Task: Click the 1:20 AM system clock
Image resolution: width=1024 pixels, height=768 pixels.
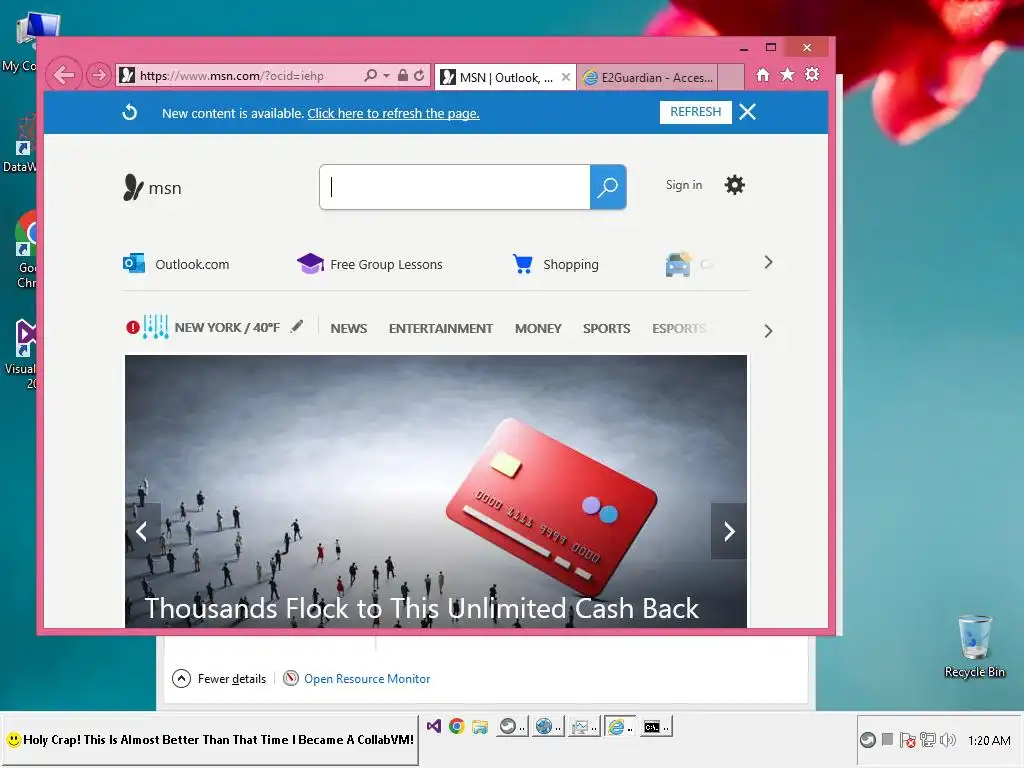Action: point(989,741)
